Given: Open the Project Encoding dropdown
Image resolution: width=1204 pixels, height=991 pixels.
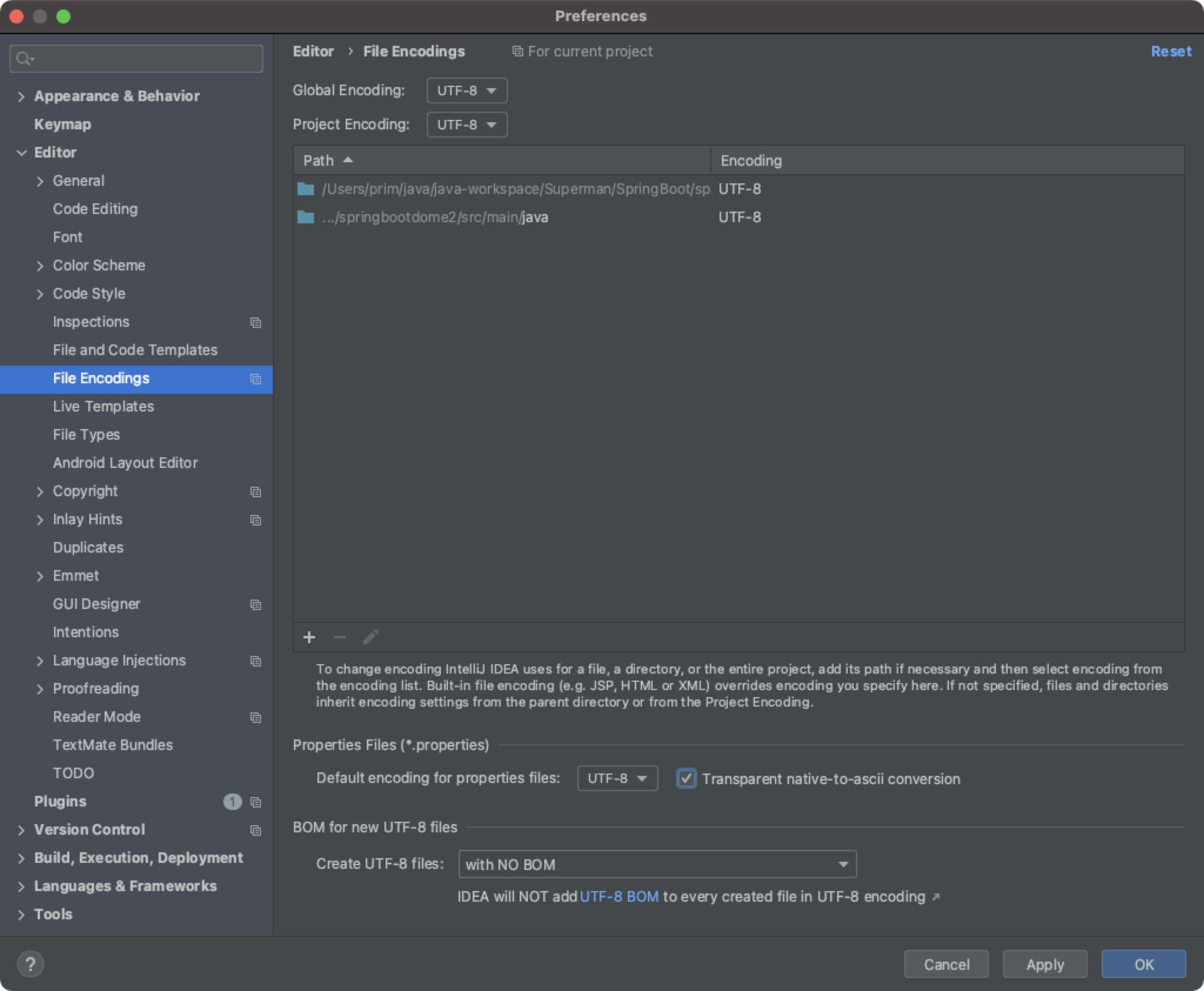Looking at the screenshot, I should click(x=467, y=125).
